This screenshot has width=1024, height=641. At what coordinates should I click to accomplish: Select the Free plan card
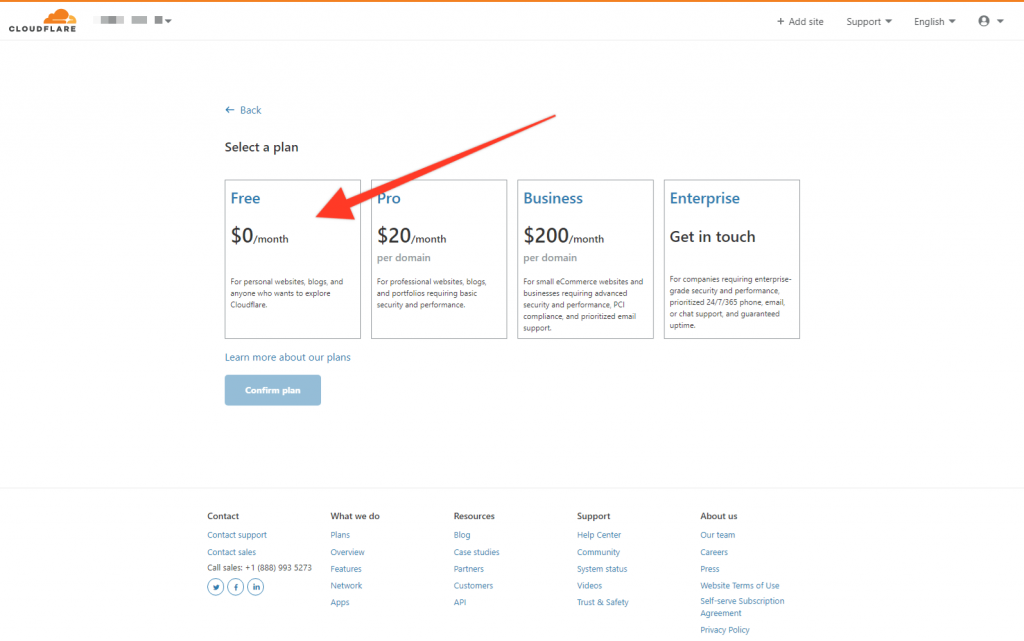(293, 259)
